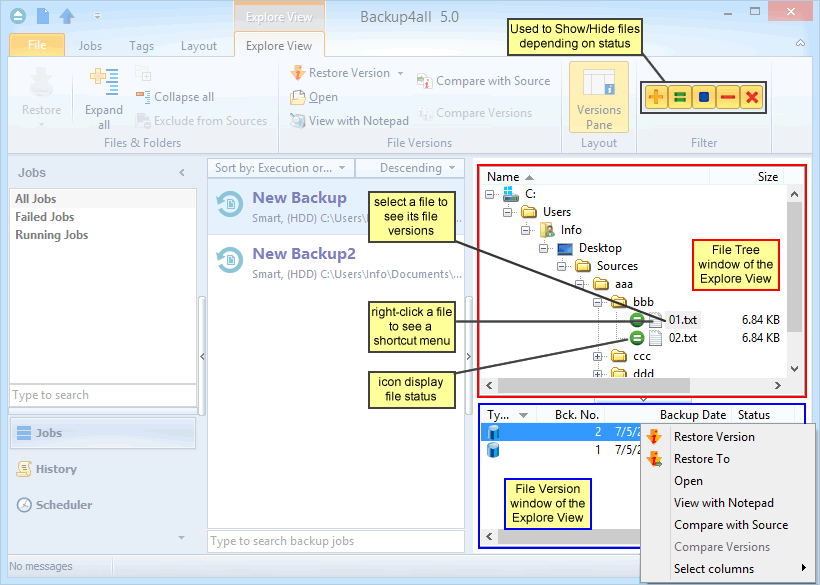
Task: Click the Type to search field in Jobs pane
Action: pos(103,395)
